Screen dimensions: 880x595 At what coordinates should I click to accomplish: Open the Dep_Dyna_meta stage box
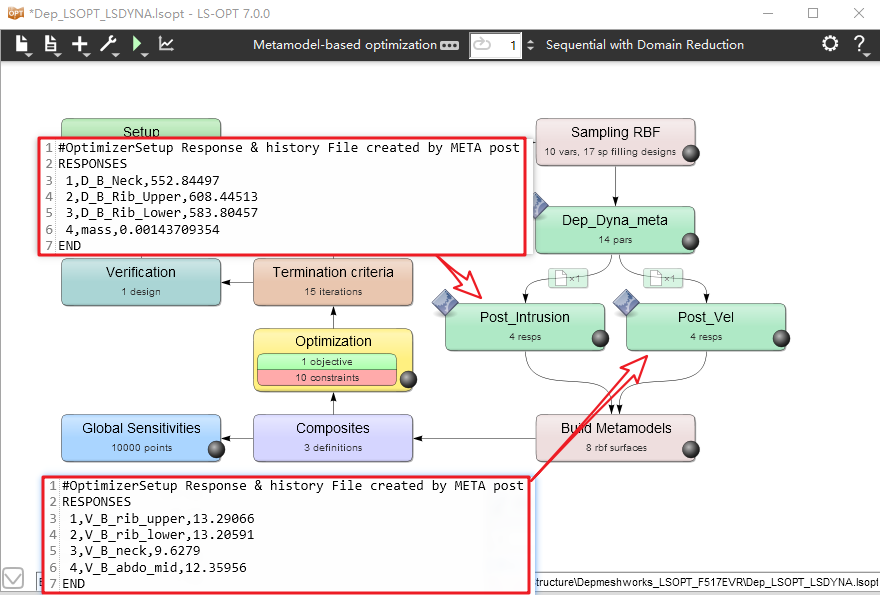coord(615,230)
